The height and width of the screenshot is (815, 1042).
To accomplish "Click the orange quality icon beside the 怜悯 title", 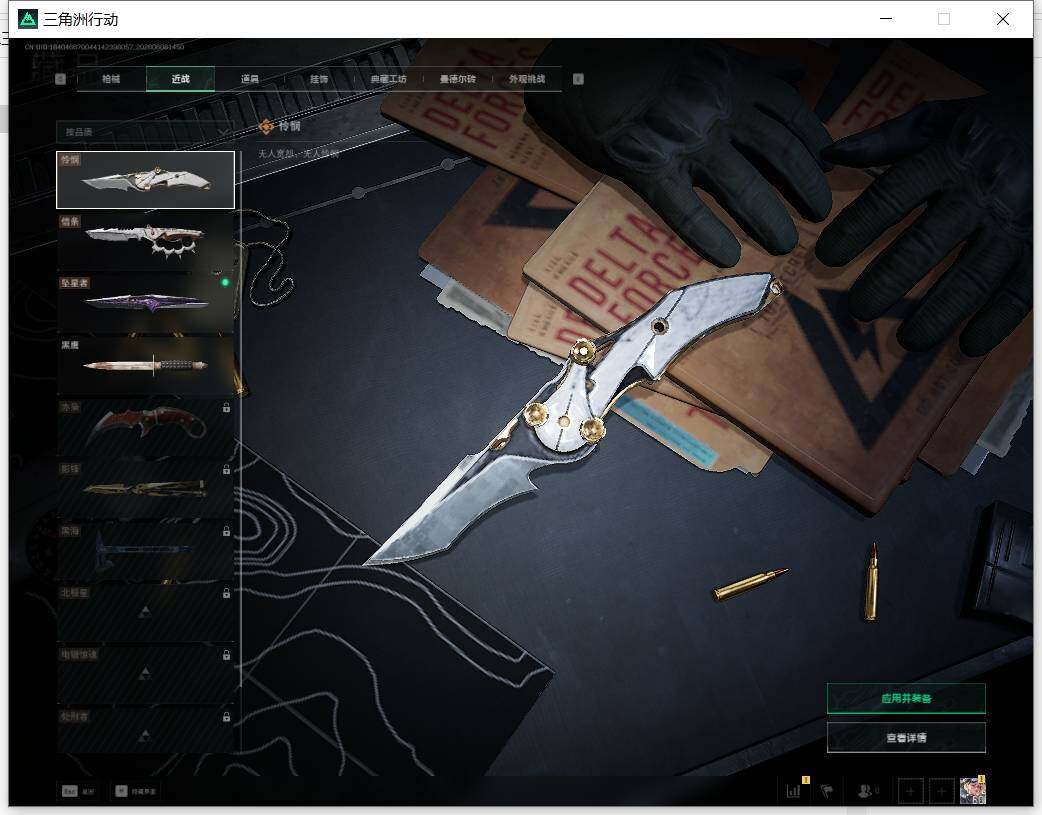I will pos(266,126).
